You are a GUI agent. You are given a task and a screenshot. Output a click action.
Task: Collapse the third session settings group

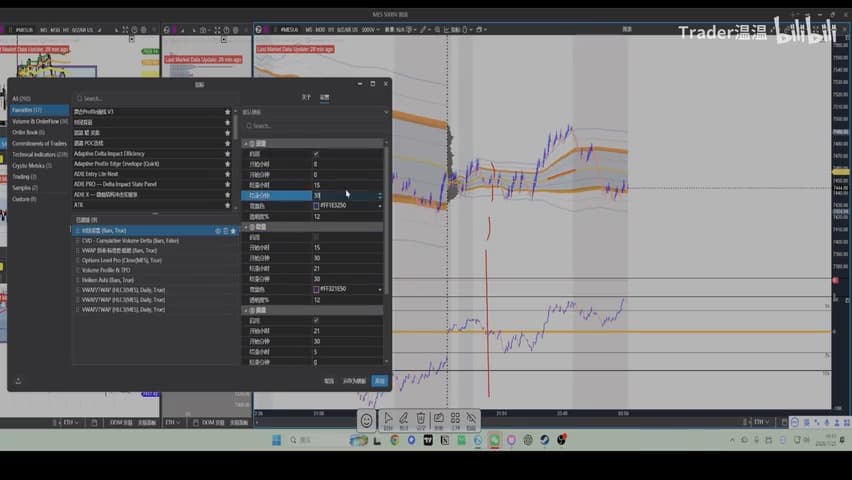(246, 310)
